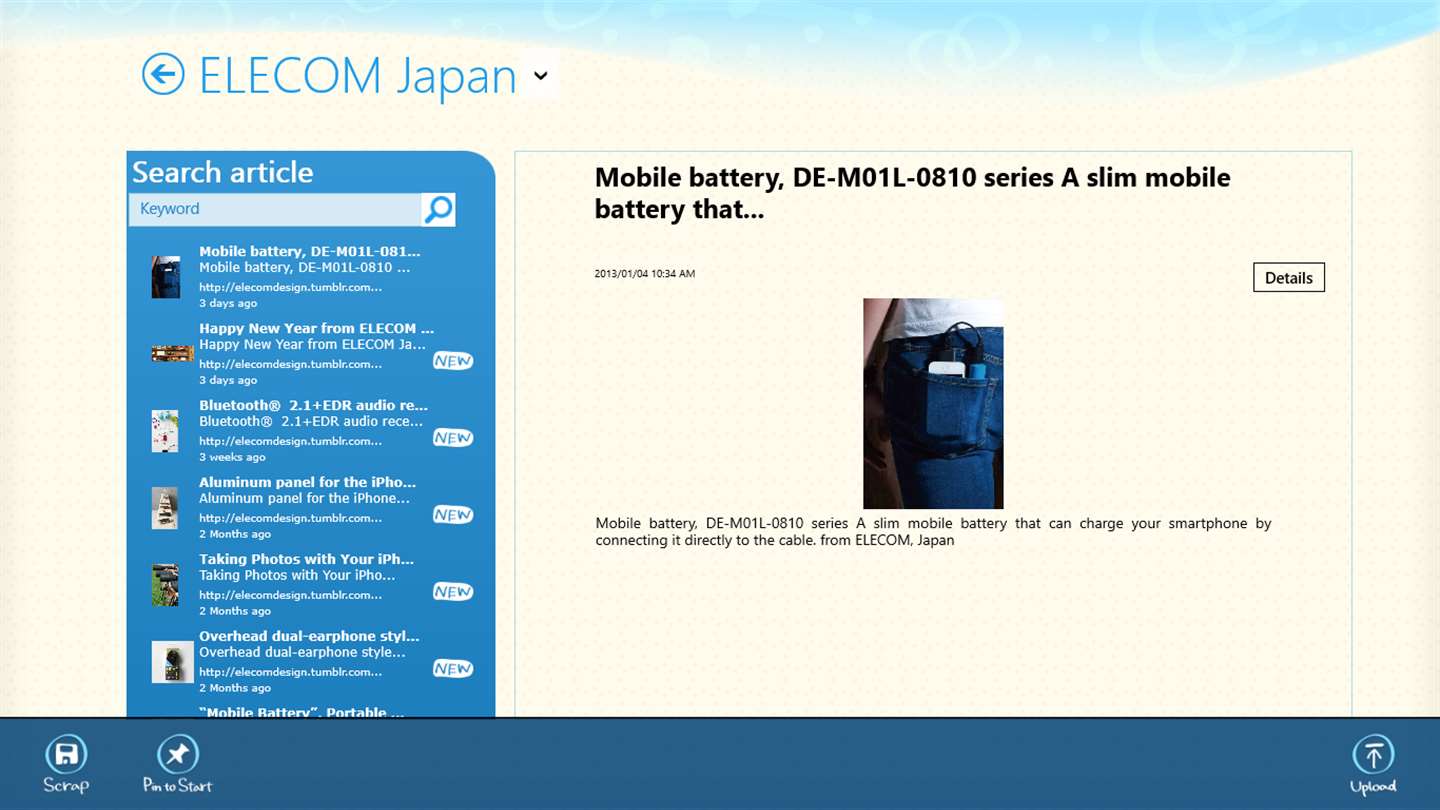Click the Keyword search field

point(275,209)
